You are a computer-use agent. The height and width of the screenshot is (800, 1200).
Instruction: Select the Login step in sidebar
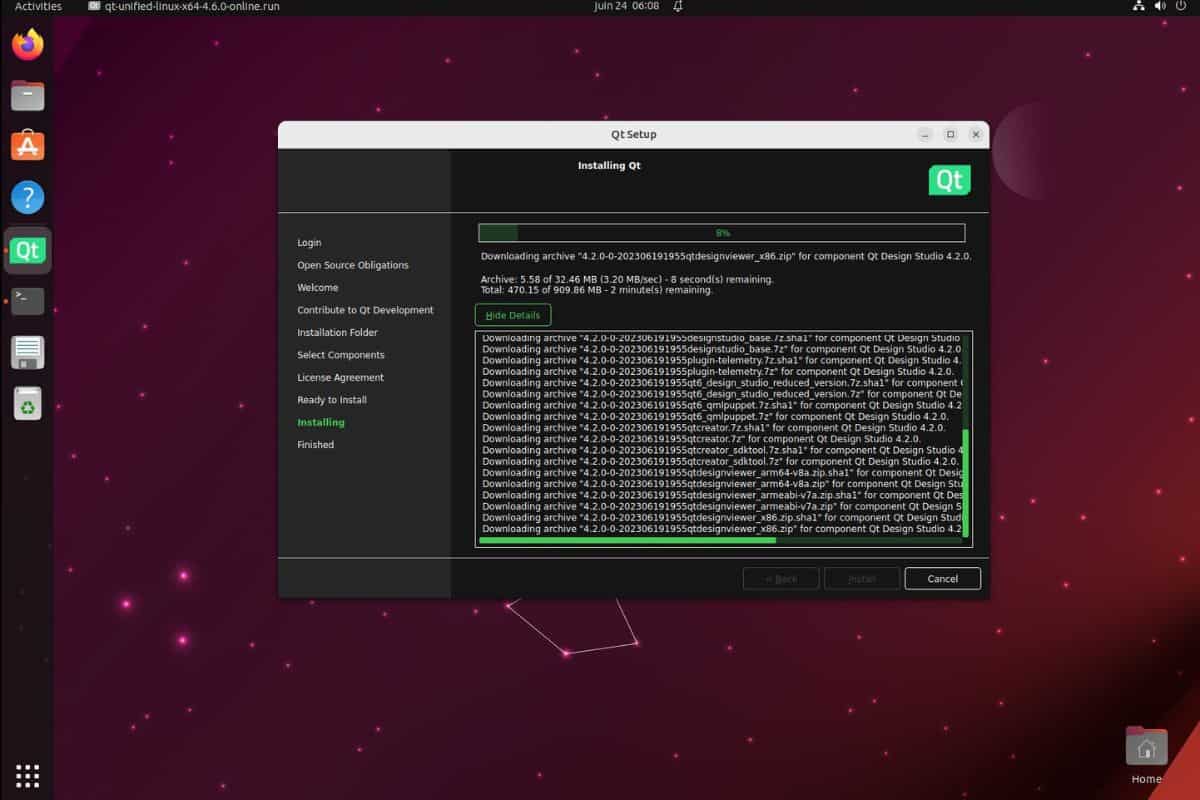[x=309, y=243]
